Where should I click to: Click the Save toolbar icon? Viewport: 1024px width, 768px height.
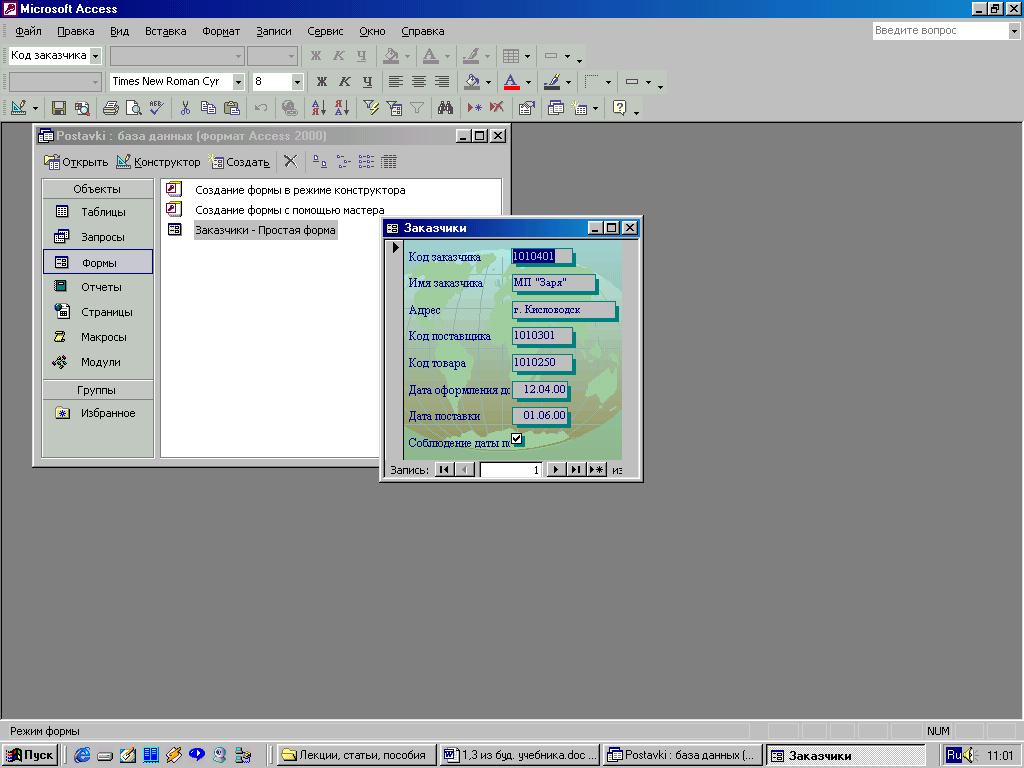[59, 108]
